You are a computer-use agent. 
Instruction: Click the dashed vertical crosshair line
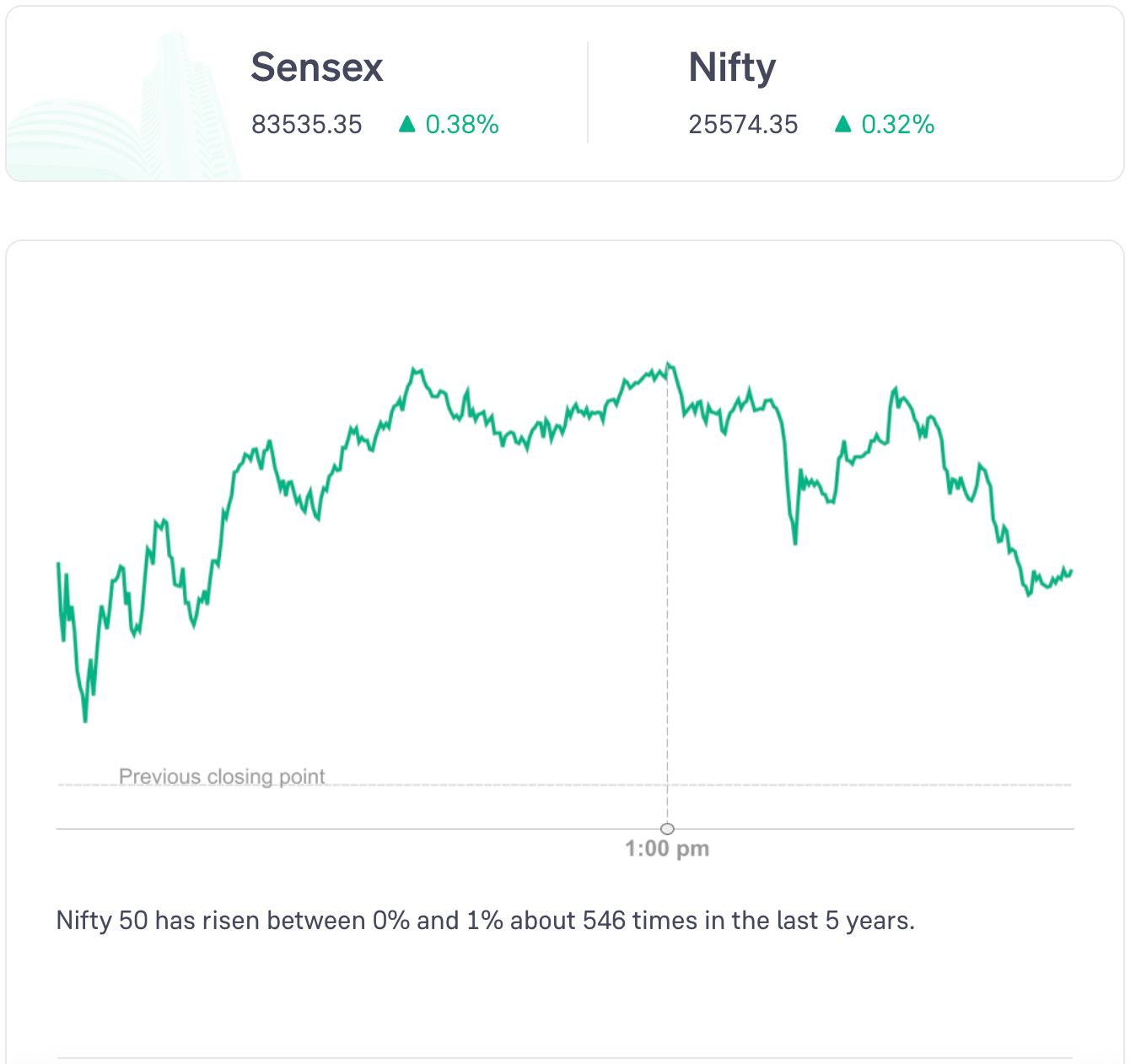pyautogui.click(x=667, y=590)
